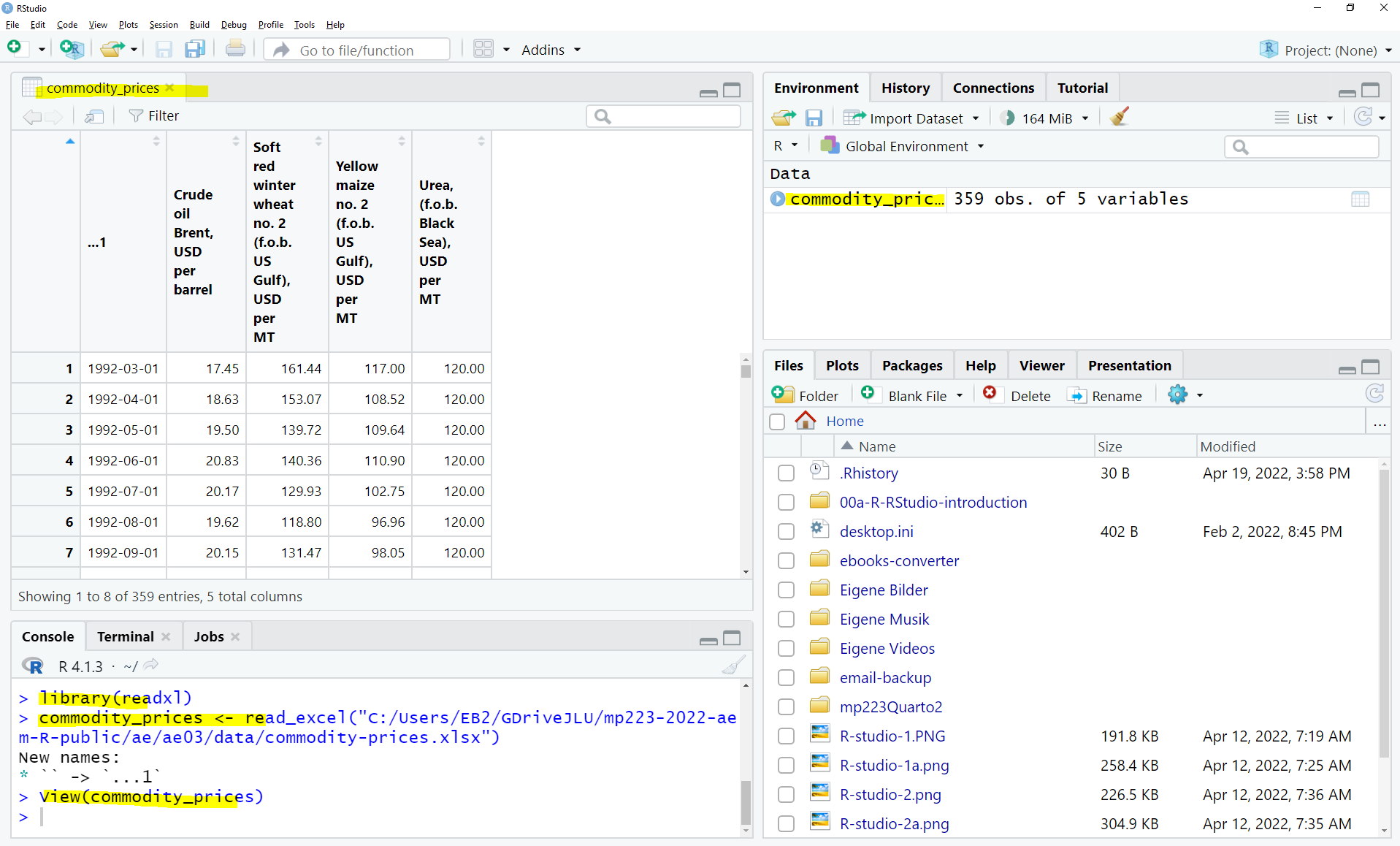Click the save workspace icon in Environment
This screenshot has width=1400, height=846.
coord(814,118)
